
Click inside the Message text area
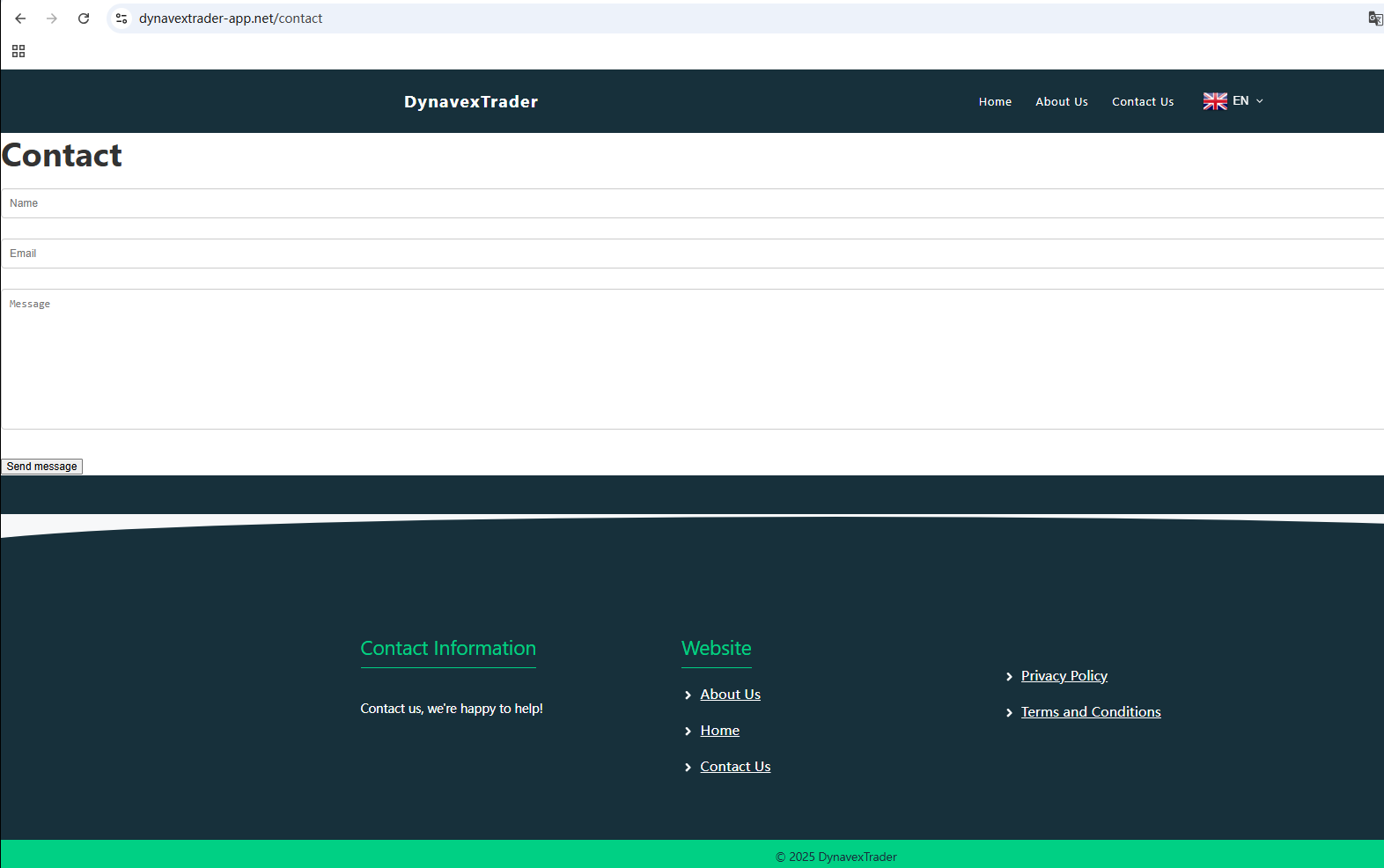pos(692,359)
